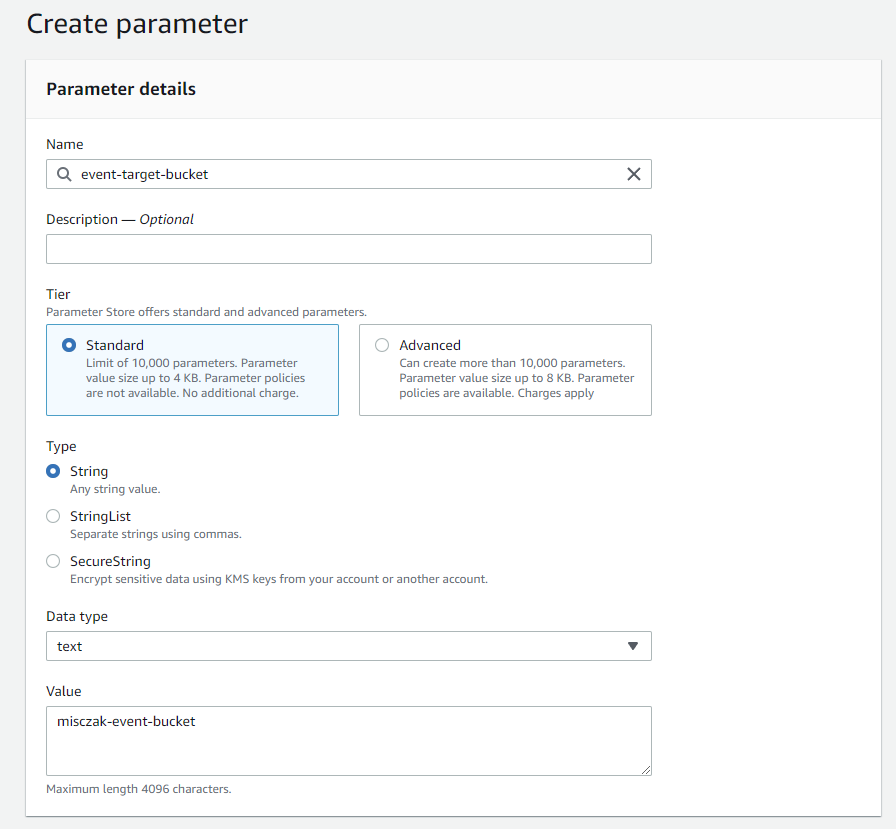Viewport: 896px width, 829px height.
Task: Open the Data type dropdown showing 'text'
Action: coord(348,646)
